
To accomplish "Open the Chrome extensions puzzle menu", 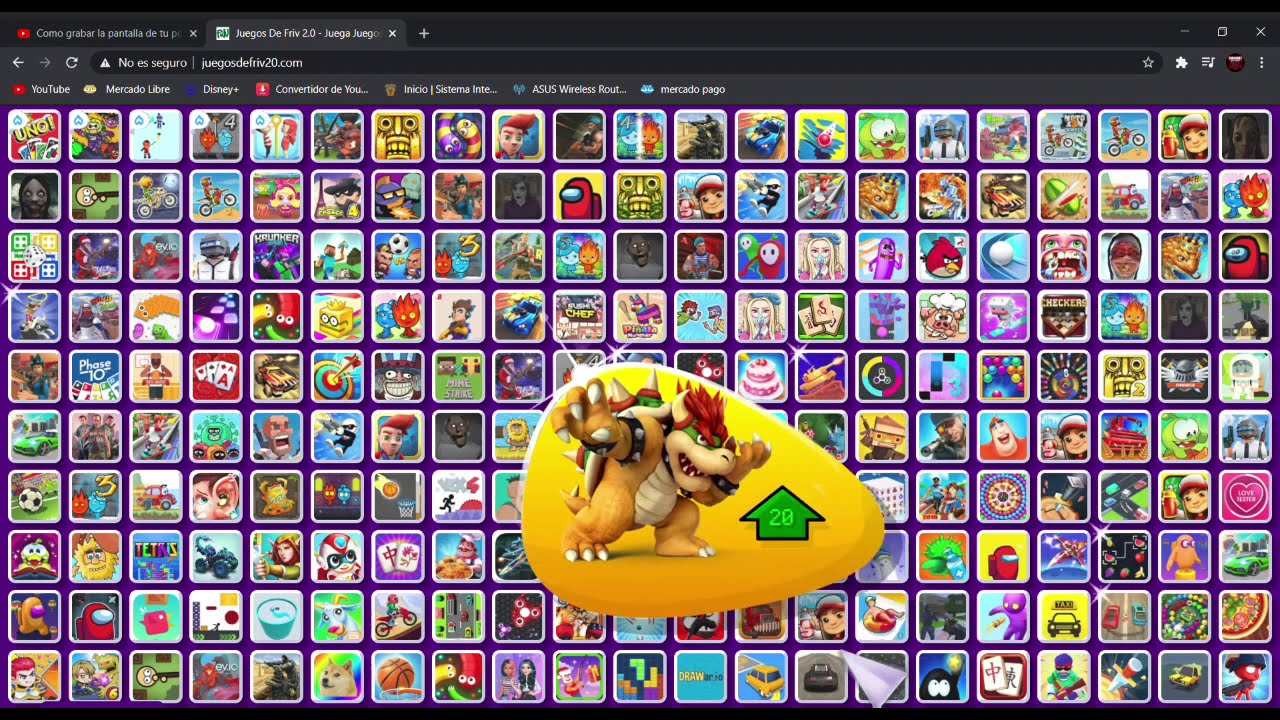I will pyautogui.click(x=1181, y=62).
